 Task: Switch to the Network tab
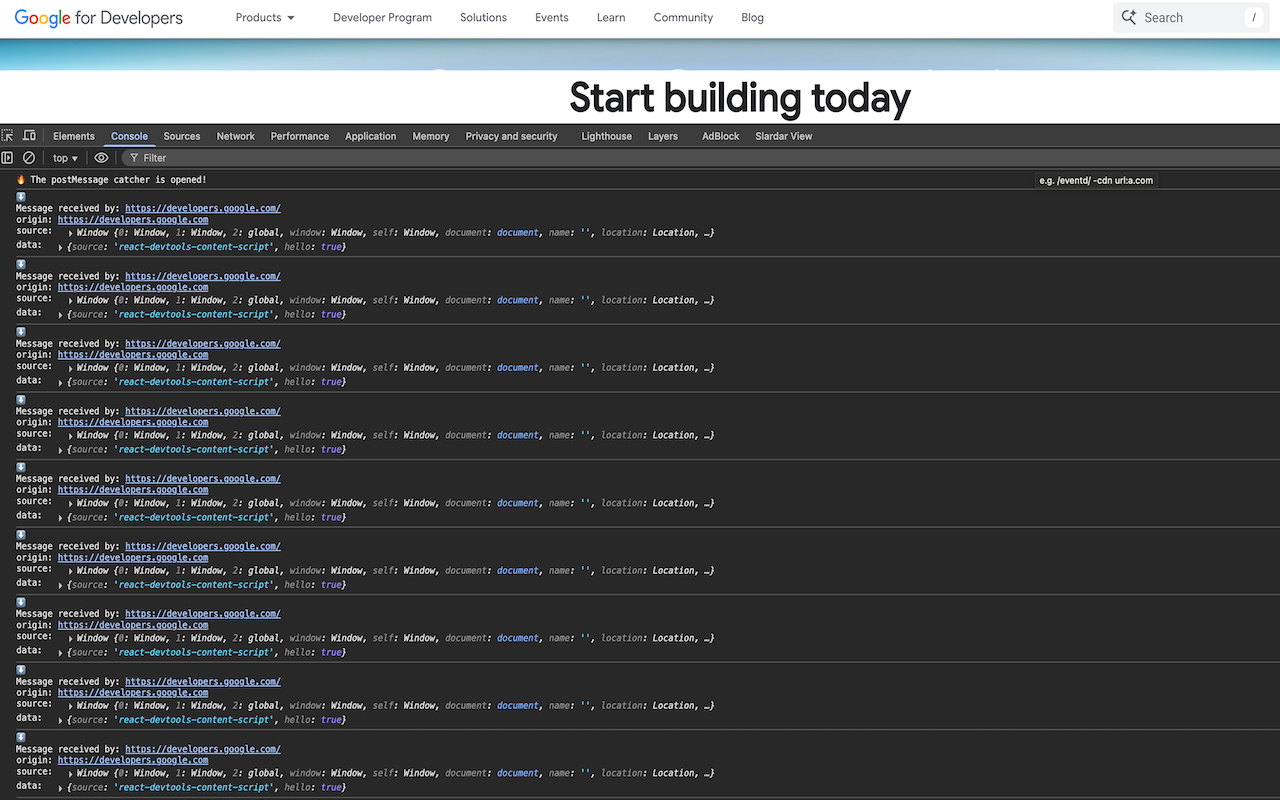(236, 136)
